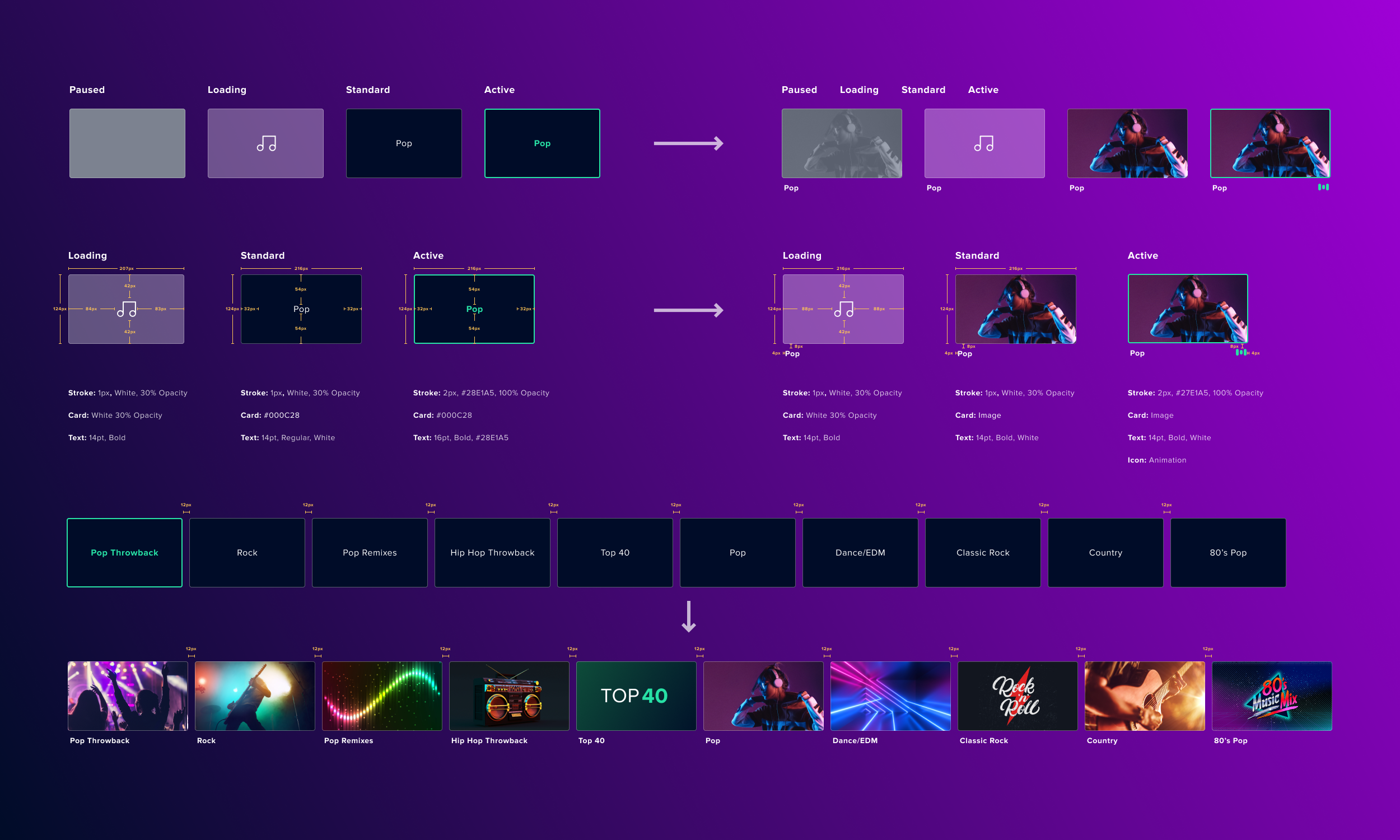Click the green equalizer animation icon top right
This screenshot has width=1400, height=840.
[1323, 188]
